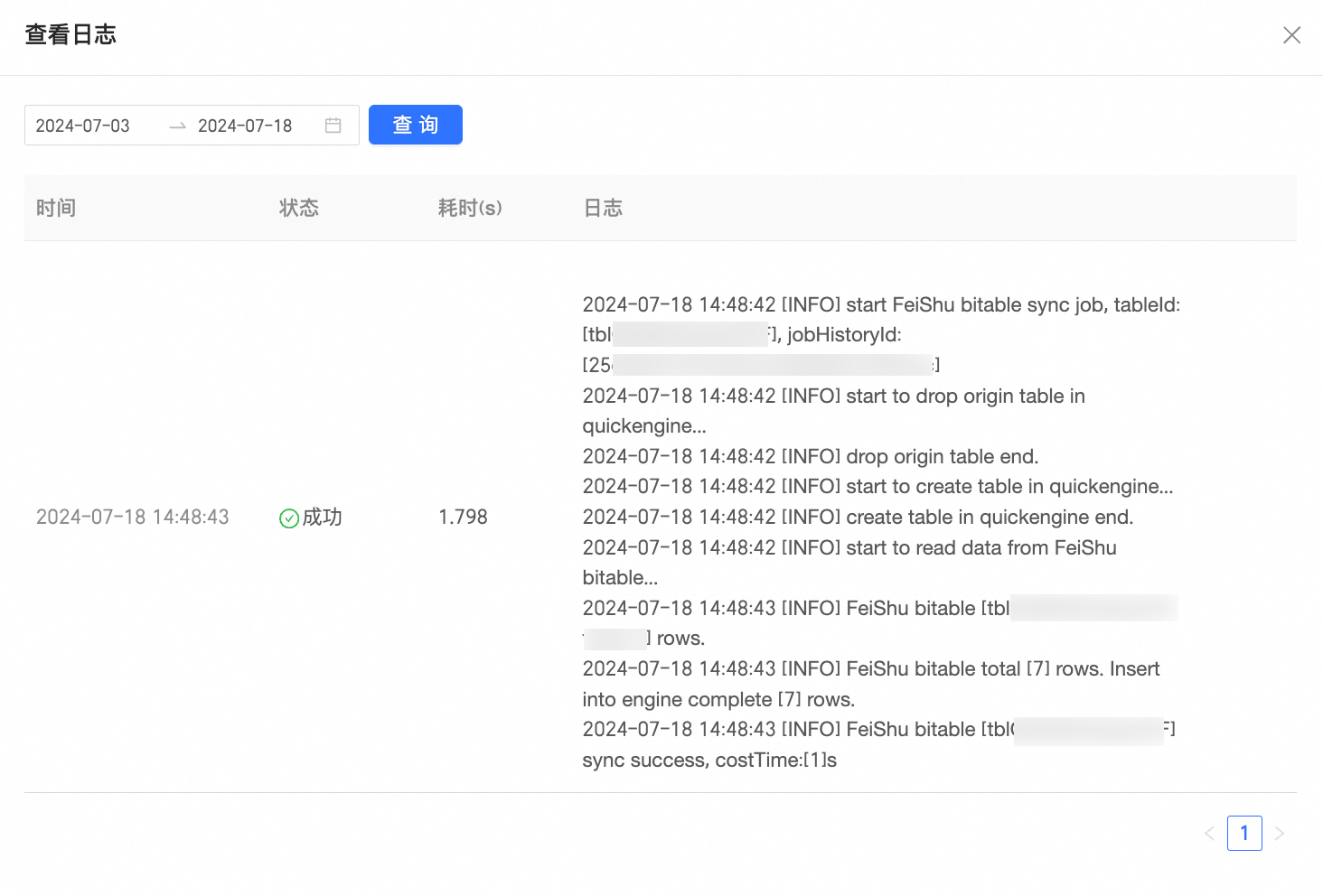The width and height of the screenshot is (1323, 896).
Task: Select the 1.798 duration value
Action: [463, 517]
